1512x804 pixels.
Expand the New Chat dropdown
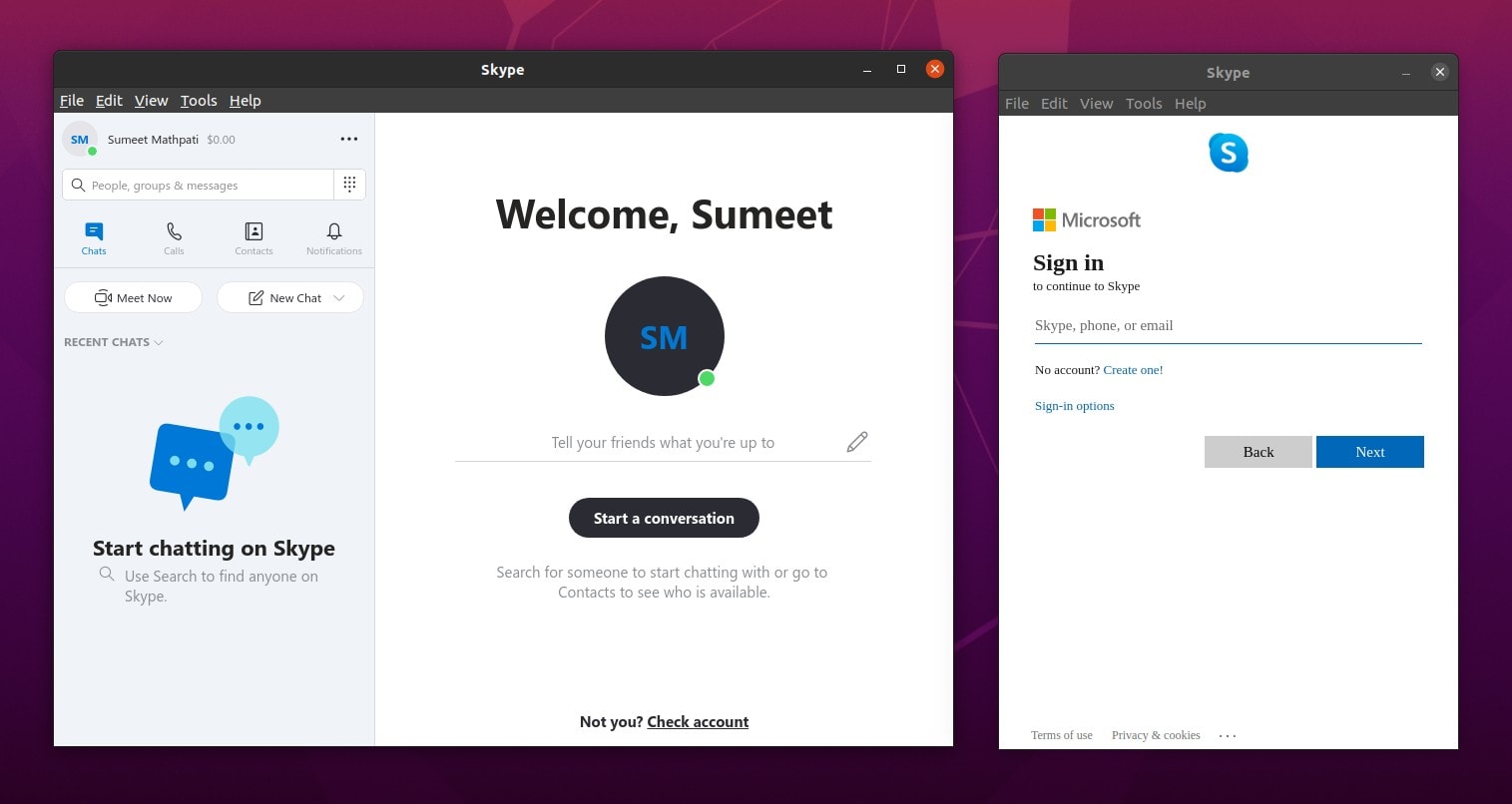tap(339, 298)
